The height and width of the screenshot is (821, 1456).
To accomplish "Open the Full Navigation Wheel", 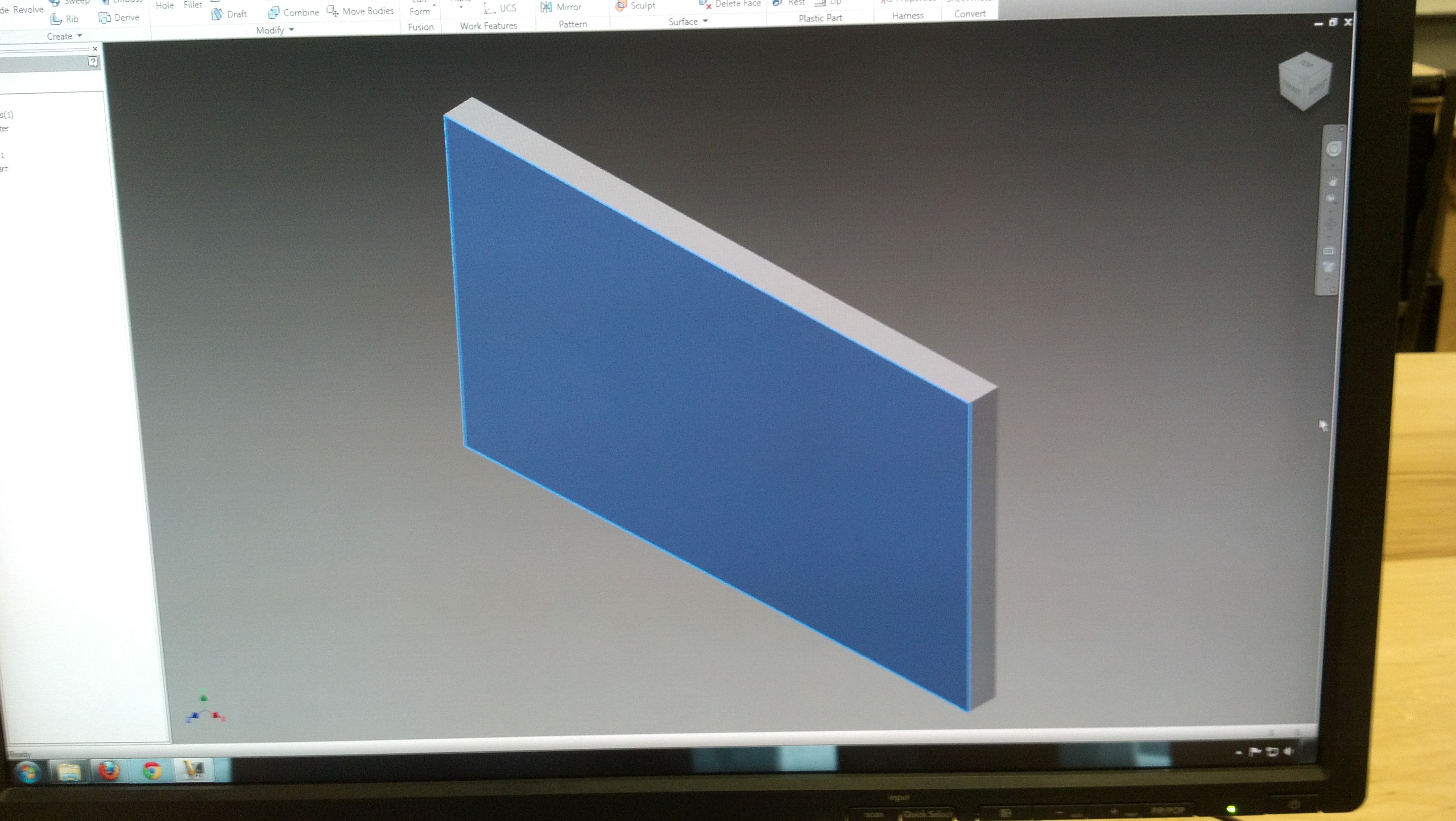I will pos(1333,149).
